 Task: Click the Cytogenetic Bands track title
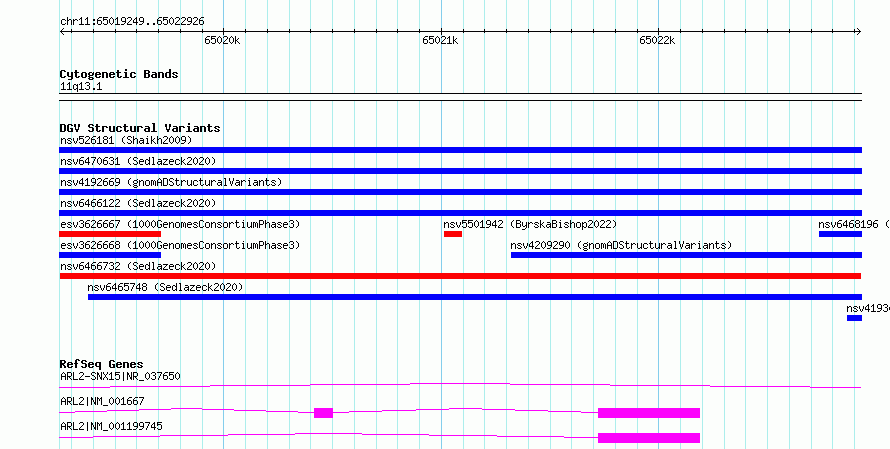pos(119,74)
